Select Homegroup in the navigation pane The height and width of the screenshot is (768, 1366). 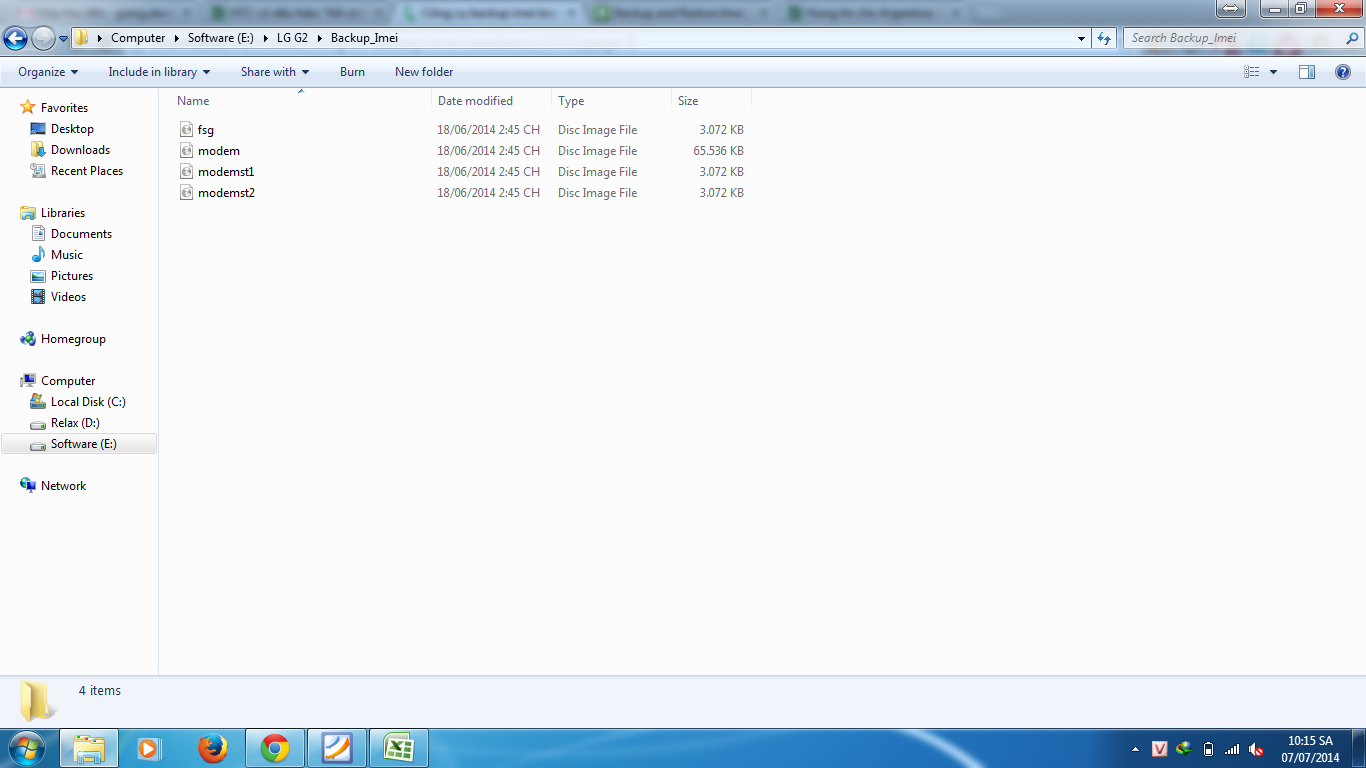click(73, 339)
